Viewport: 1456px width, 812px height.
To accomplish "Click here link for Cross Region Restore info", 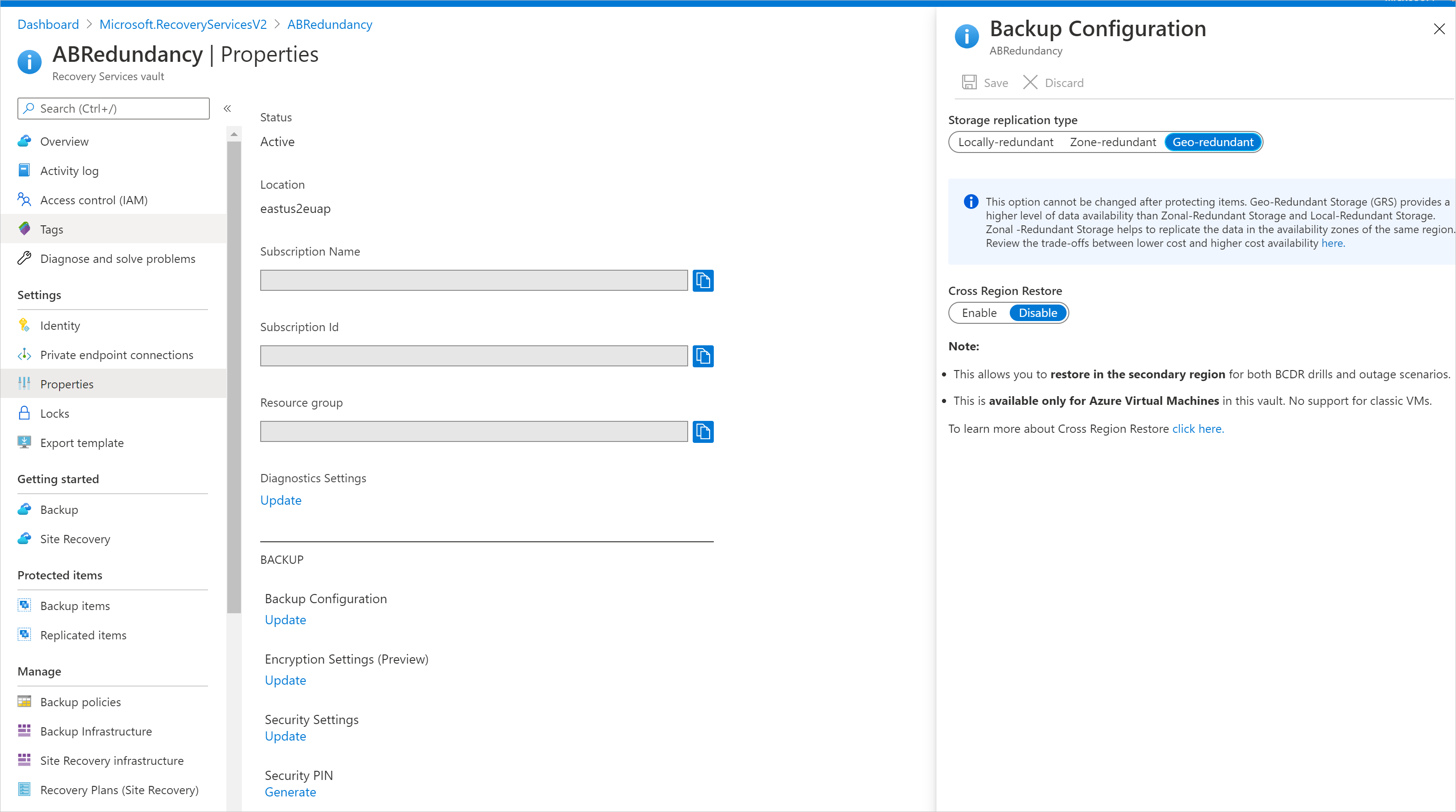I will tap(1197, 428).
